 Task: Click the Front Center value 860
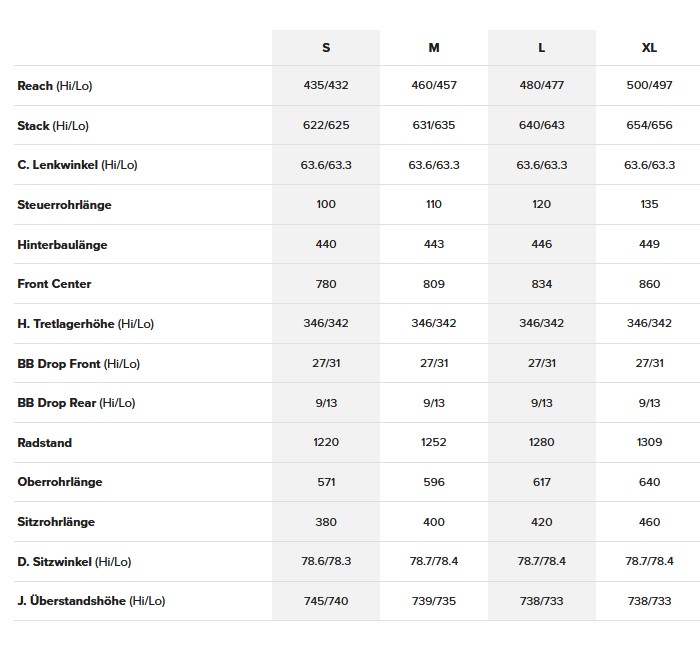point(649,284)
